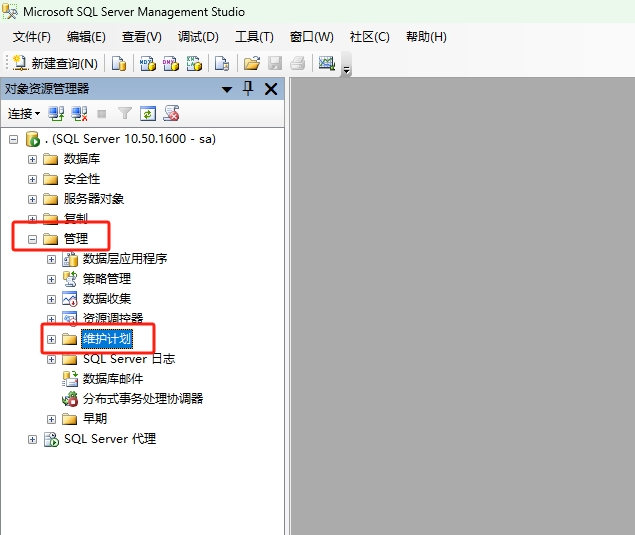Collapse the 管理 folder
The width and height of the screenshot is (635, 535).
click(x=32, y=240)
